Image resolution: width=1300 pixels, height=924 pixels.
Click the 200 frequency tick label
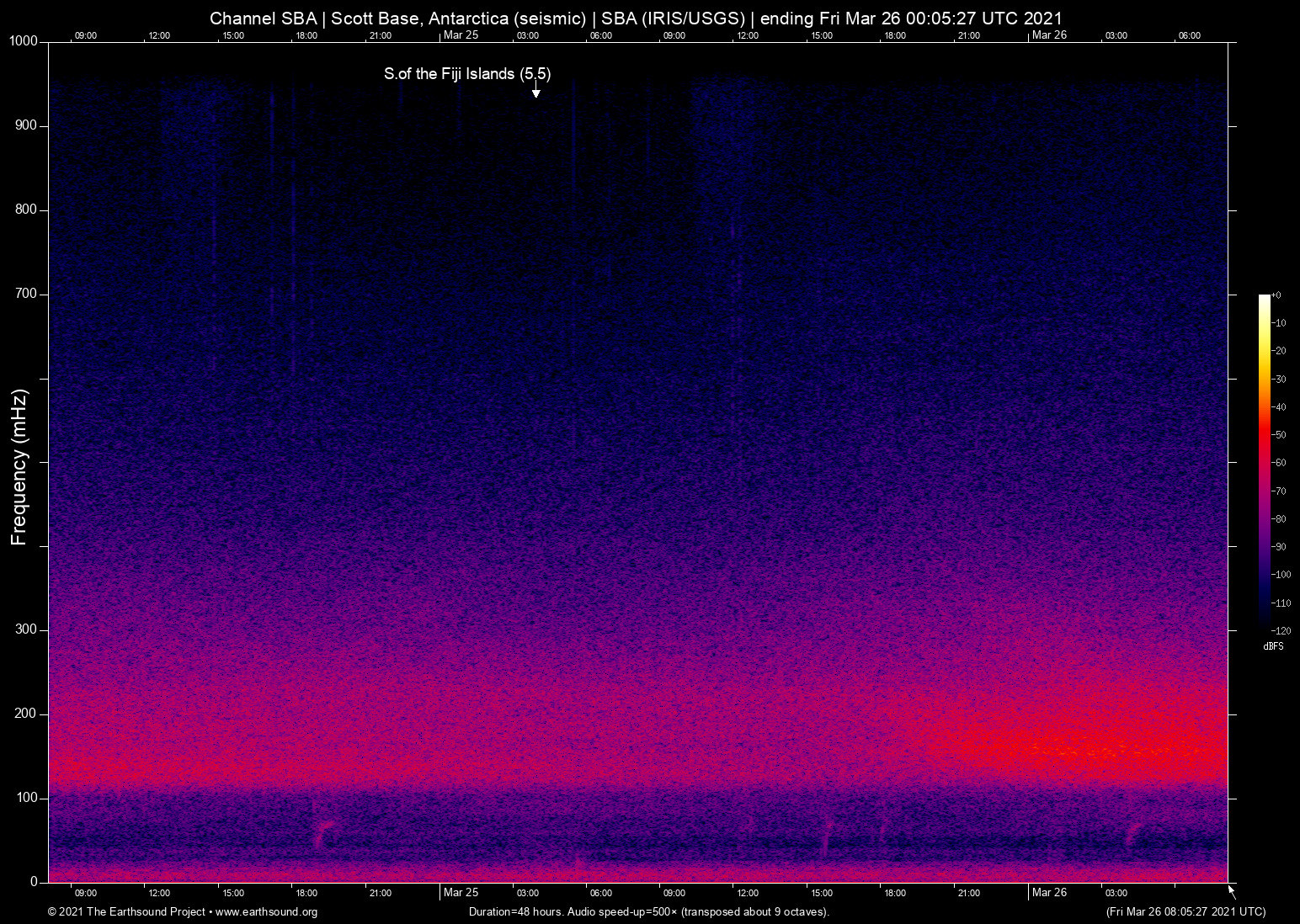(x=26, y=714)
